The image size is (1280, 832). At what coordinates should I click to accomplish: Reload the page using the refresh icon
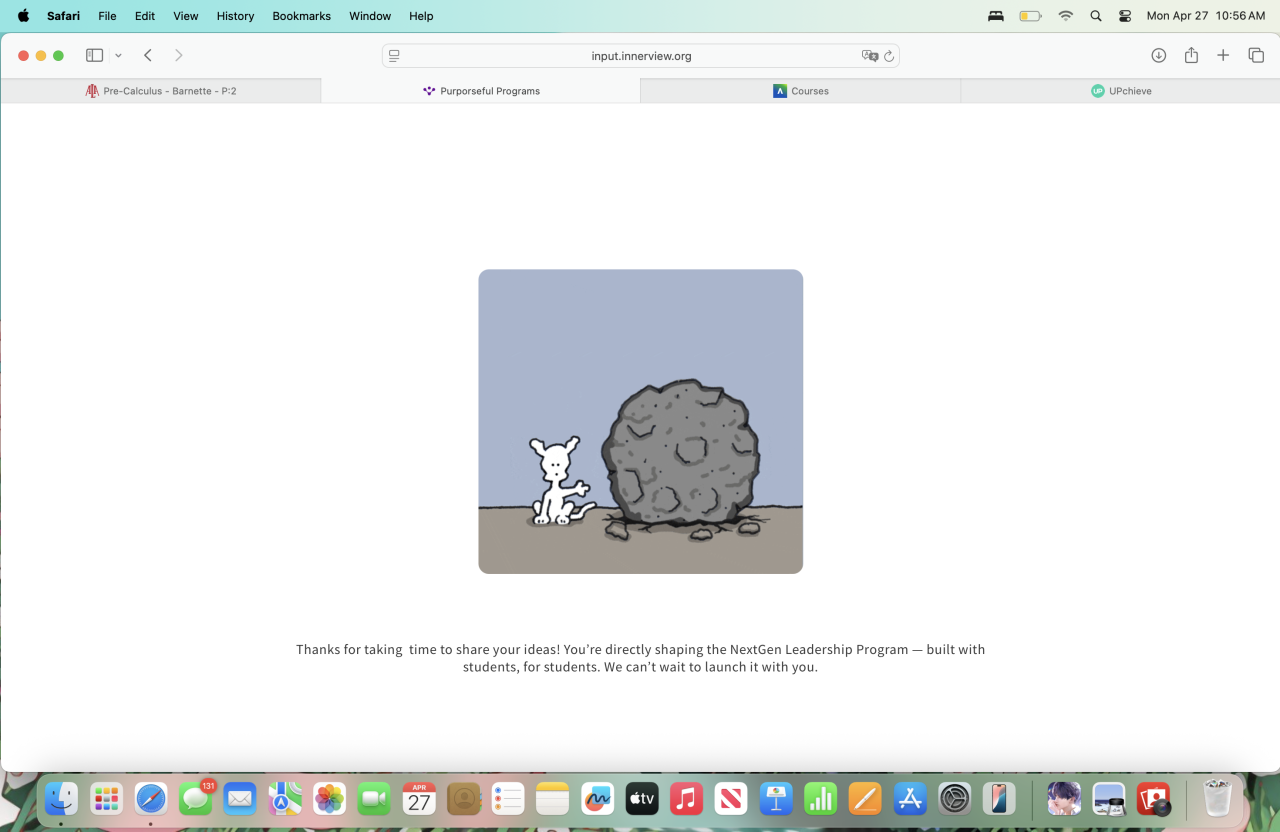tap(889, 56)
